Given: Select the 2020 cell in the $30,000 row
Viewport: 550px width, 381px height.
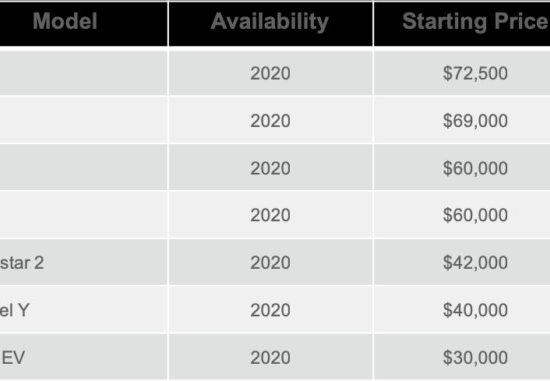Looking at the screenshot, I should coord(270,357).
